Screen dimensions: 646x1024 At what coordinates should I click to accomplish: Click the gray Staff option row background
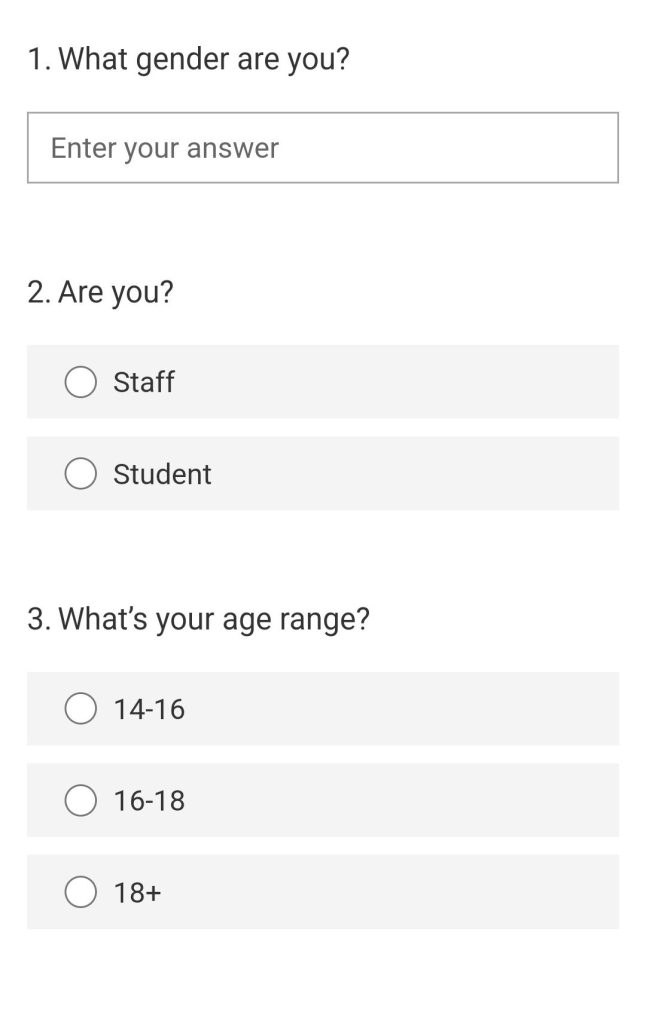coord(323,382)
